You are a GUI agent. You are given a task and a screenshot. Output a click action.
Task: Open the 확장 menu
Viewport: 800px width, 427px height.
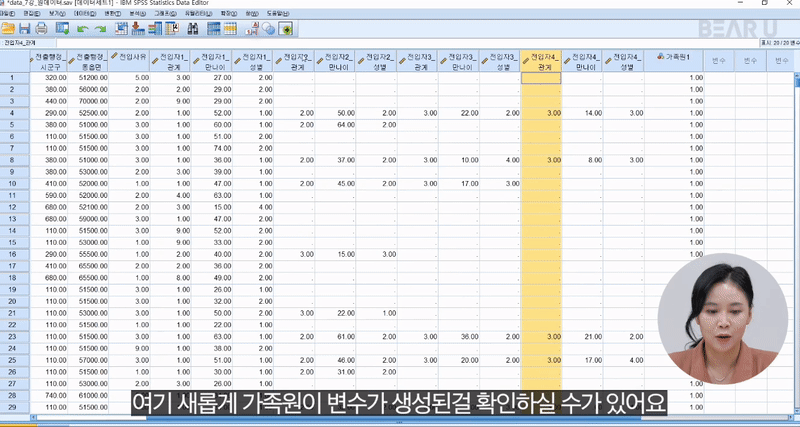pos(227,14)
